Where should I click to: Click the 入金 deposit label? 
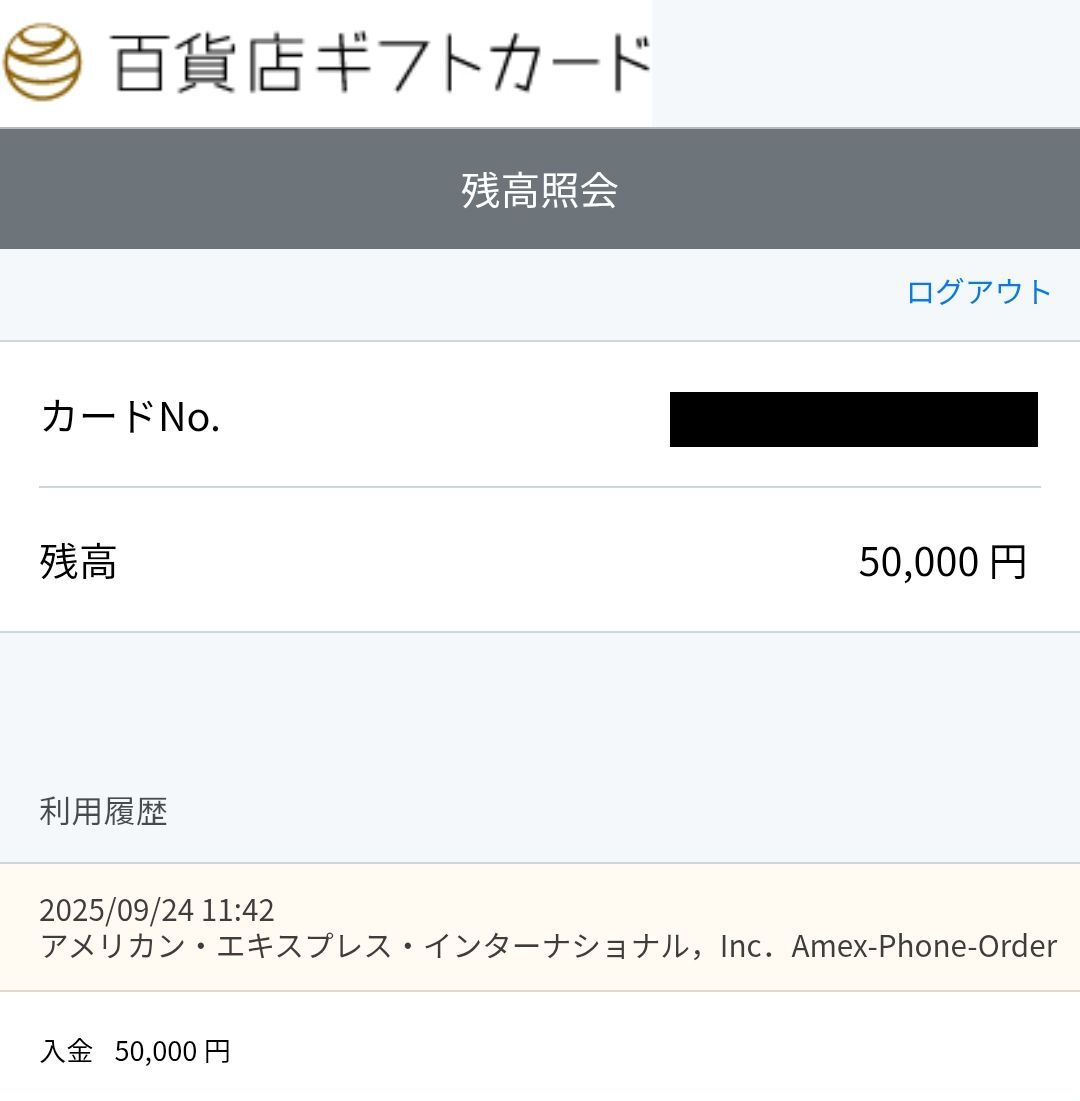pos(66,1051)
